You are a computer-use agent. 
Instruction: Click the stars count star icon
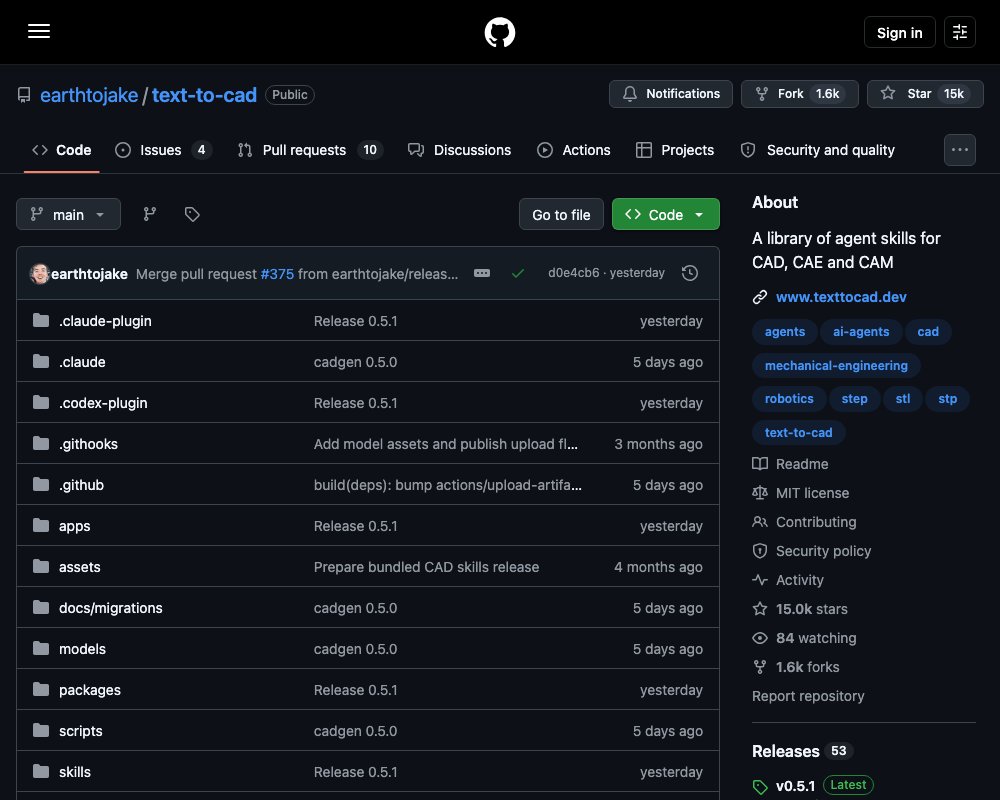coord(760,609)
